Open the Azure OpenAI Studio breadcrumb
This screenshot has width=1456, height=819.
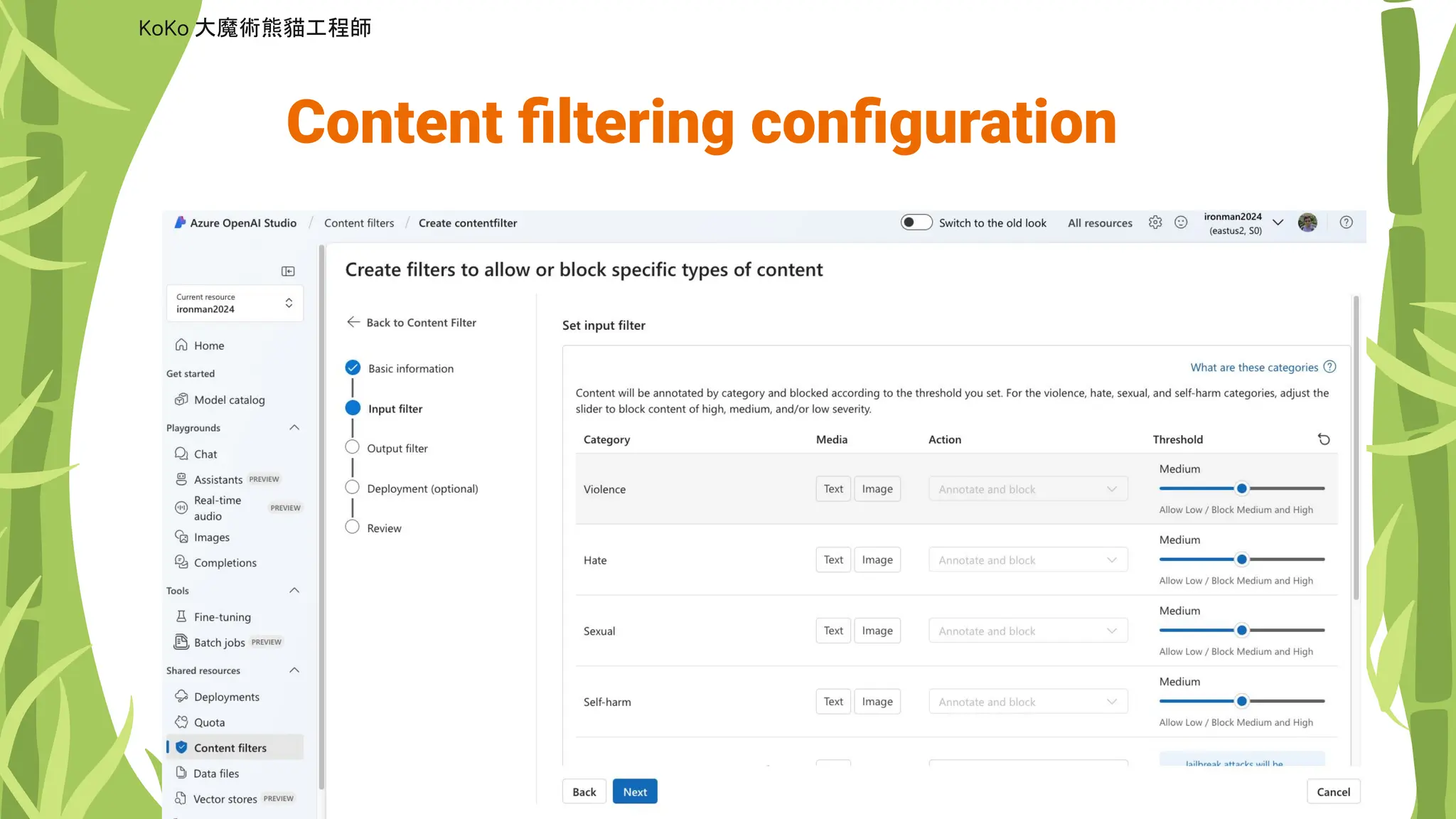pos(243,223)
